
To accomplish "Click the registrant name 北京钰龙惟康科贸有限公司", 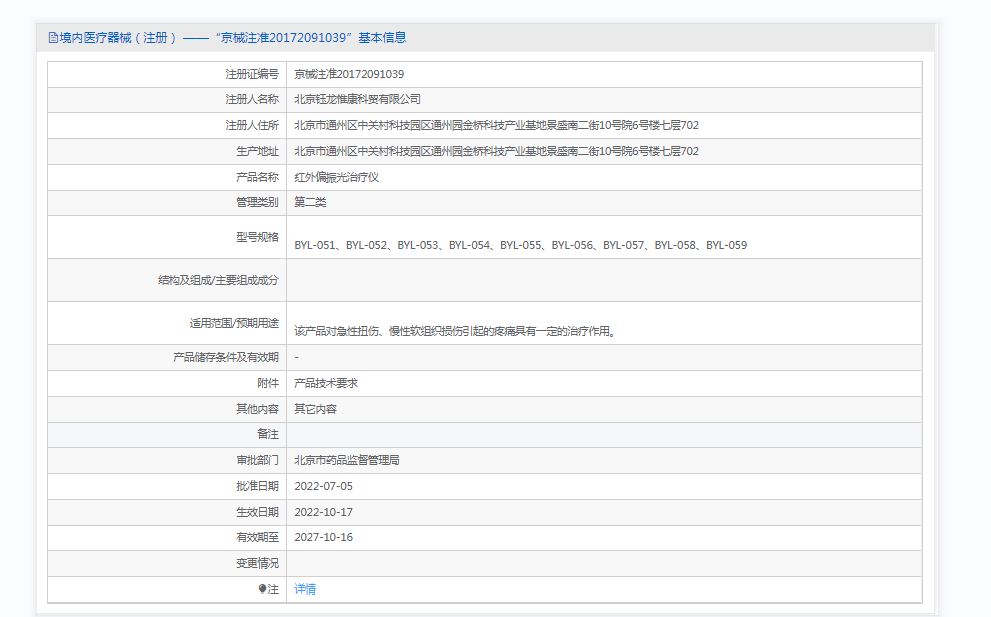I will tap(357, 99).
